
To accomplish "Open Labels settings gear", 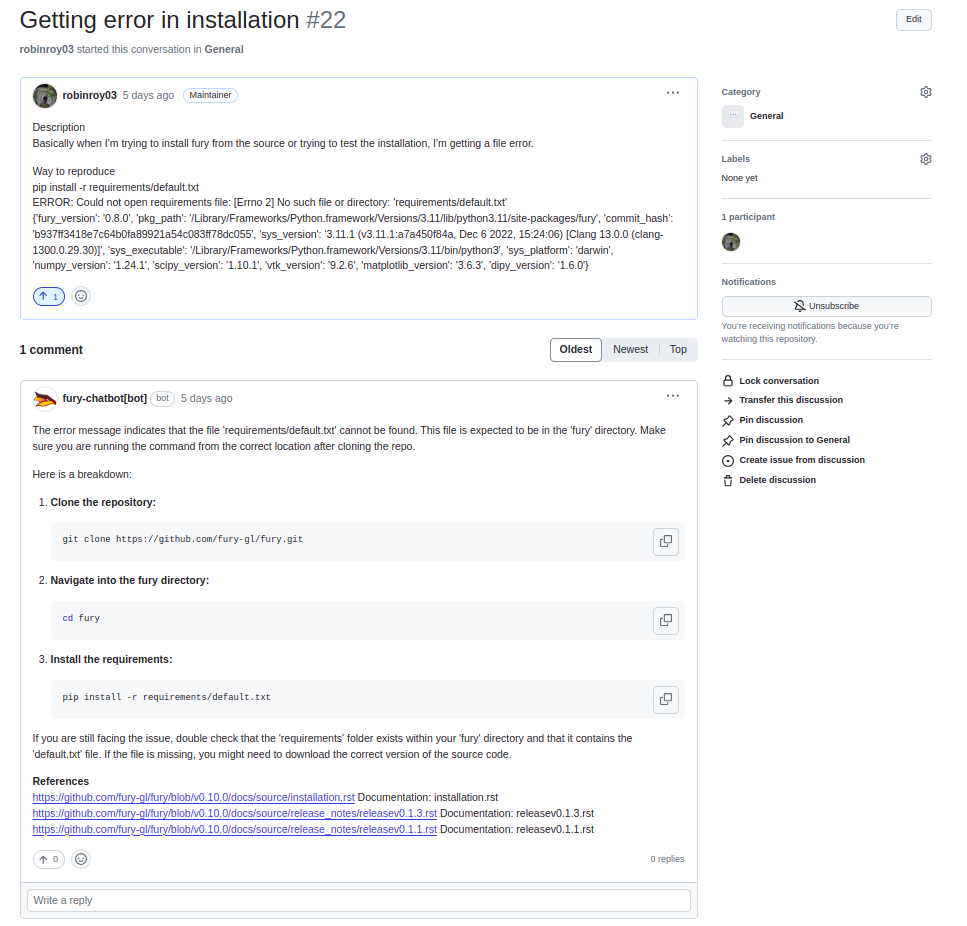I will click(x=925, y=159).
